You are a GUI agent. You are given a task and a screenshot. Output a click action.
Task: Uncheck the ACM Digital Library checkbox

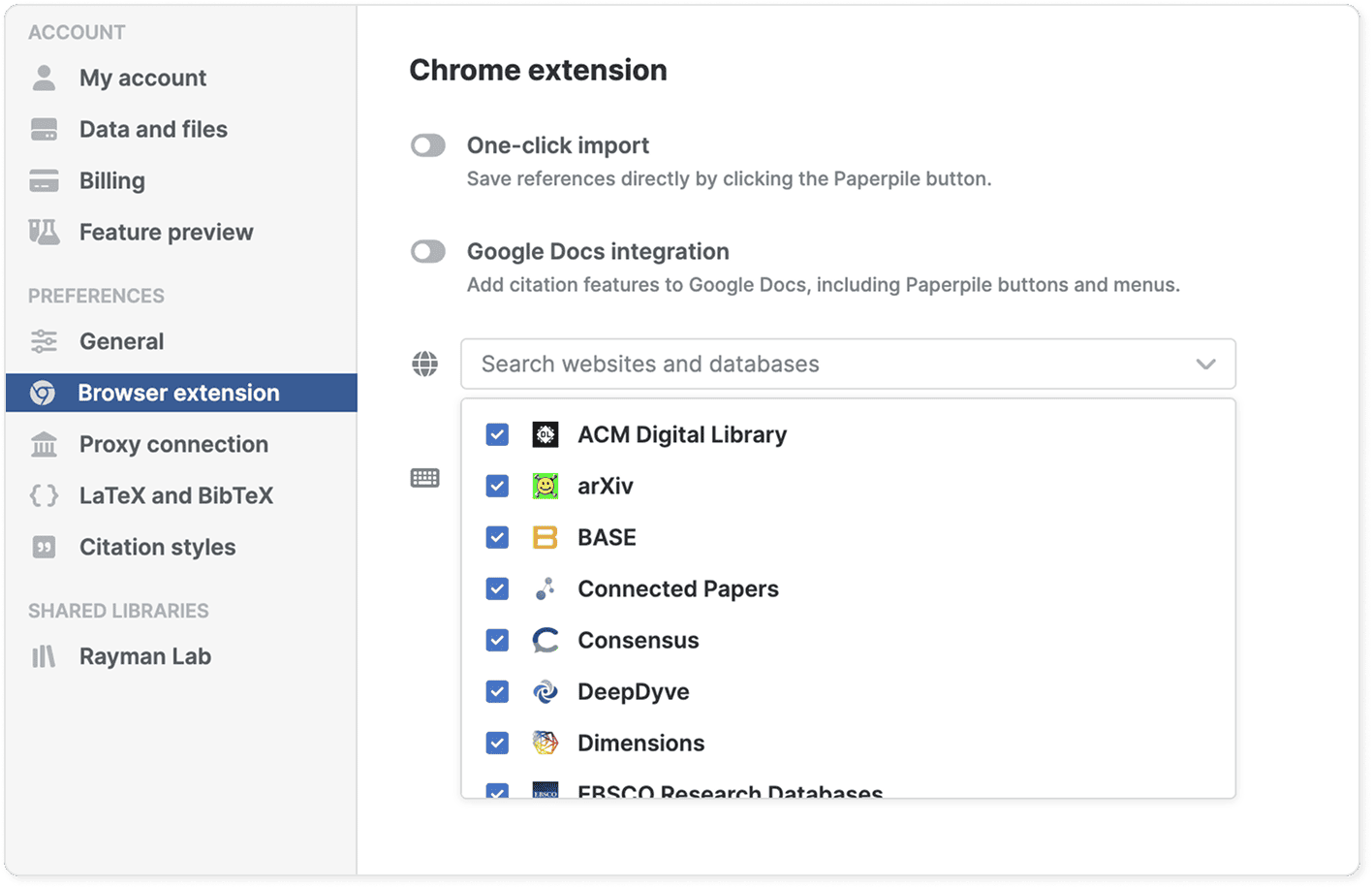pyautogui.click(x=497, y=434)
